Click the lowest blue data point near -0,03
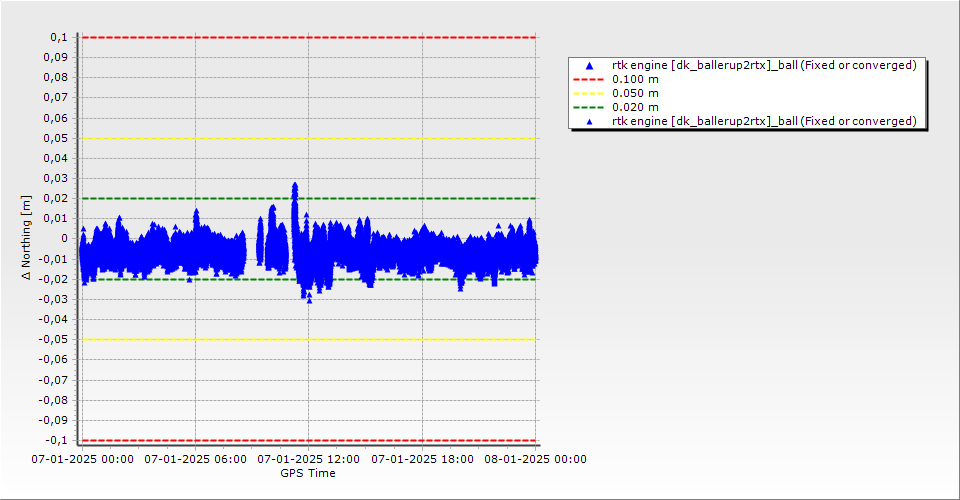Screen dimensions: 960x500 [309, 300]
